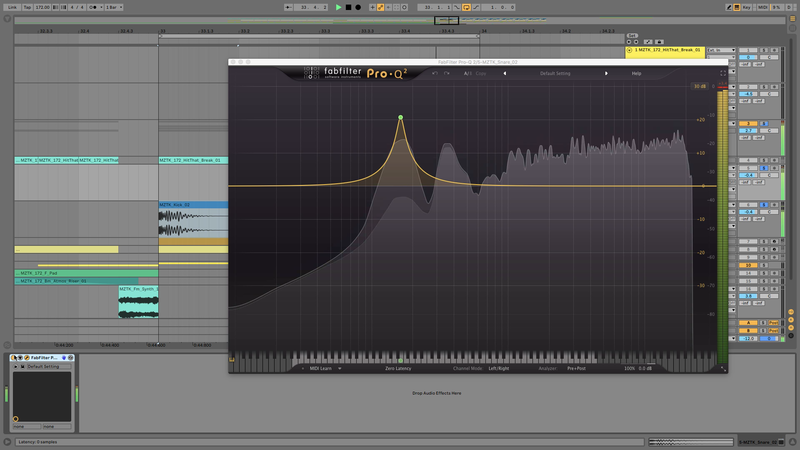Arm the arrangement record button

point(358,7)
